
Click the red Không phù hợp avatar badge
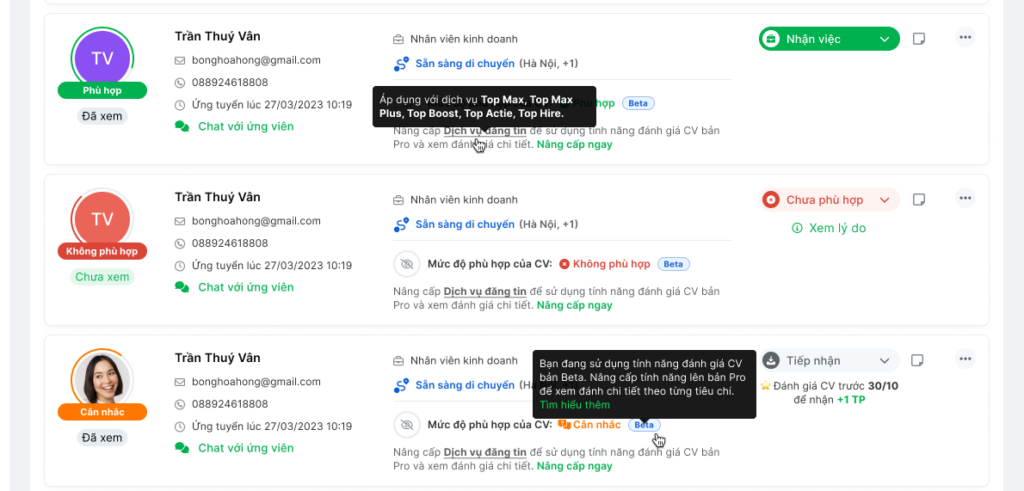102,251
